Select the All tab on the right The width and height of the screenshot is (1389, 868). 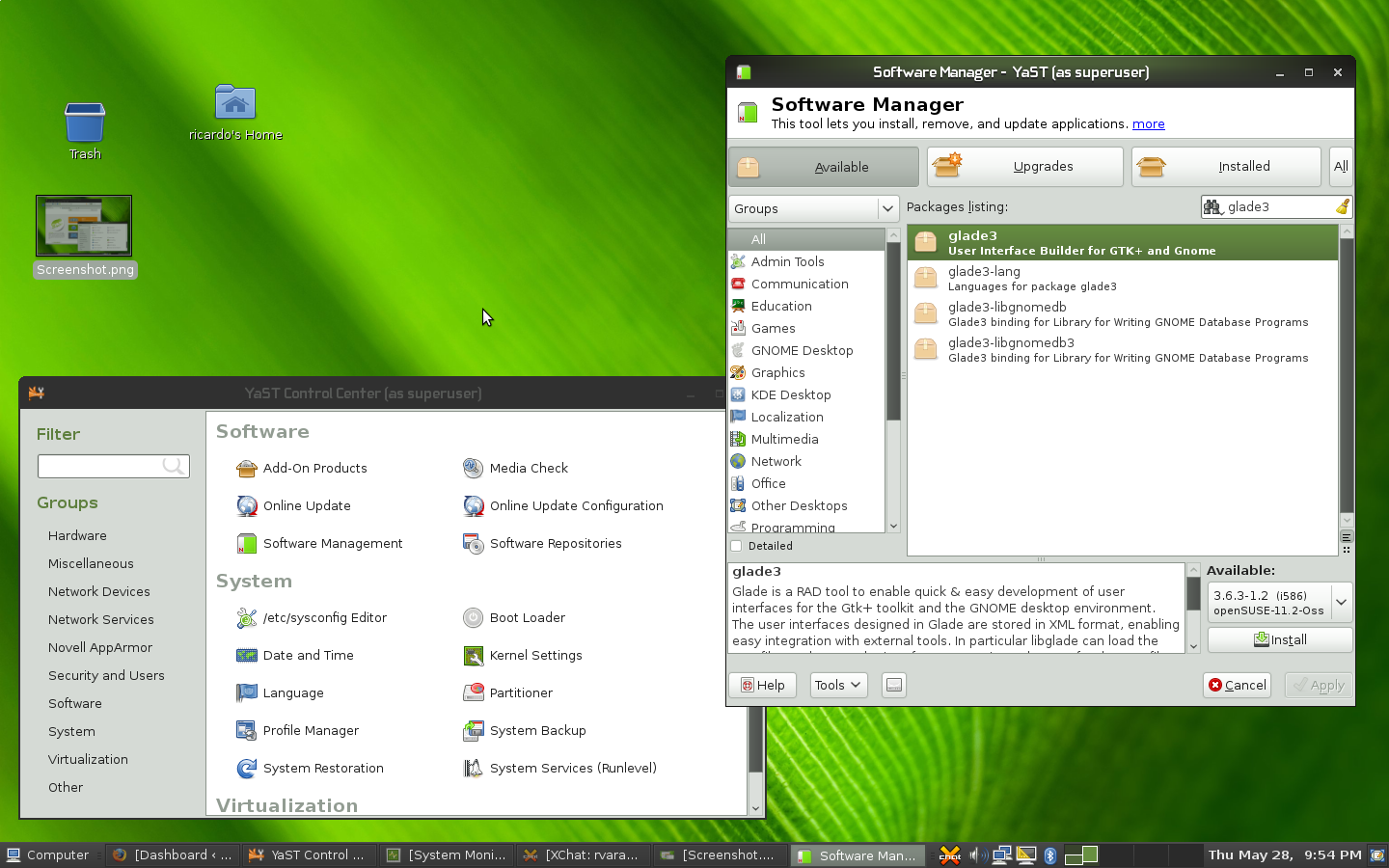1341,166
